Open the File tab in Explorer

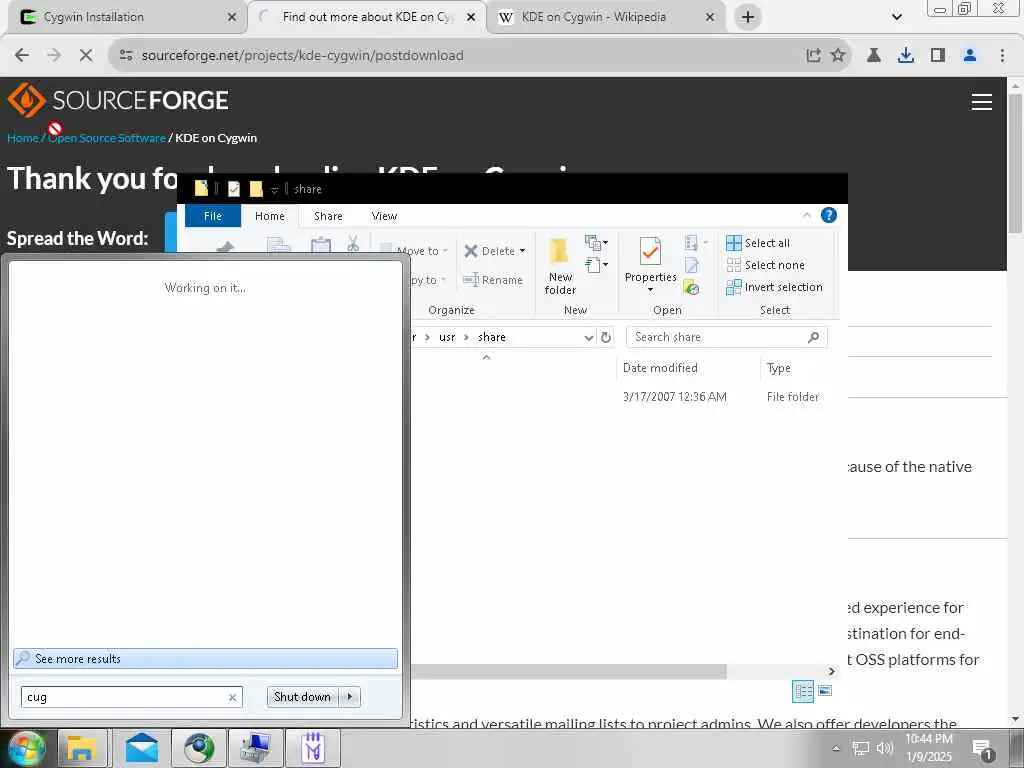pyautogui.click(x=213, y=216)
